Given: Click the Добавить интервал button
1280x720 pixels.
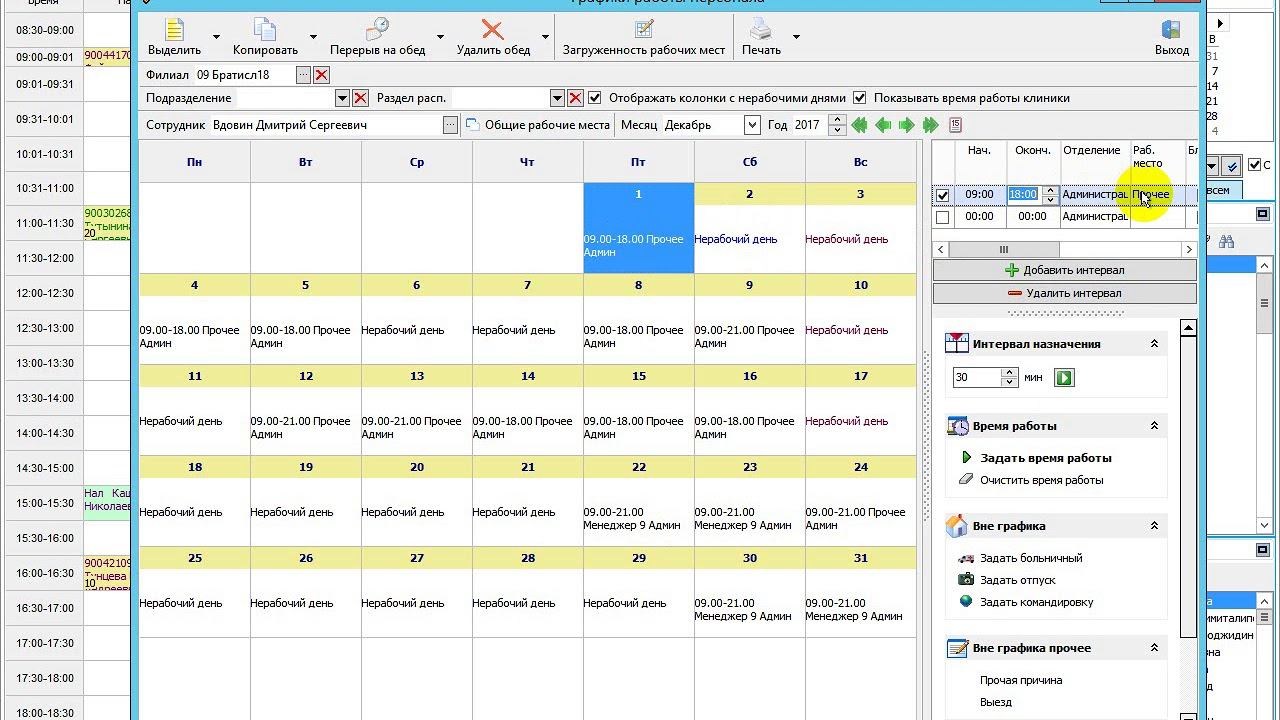Looking at the screenshot, I should pyautogui.click(x=1064, y=270).
